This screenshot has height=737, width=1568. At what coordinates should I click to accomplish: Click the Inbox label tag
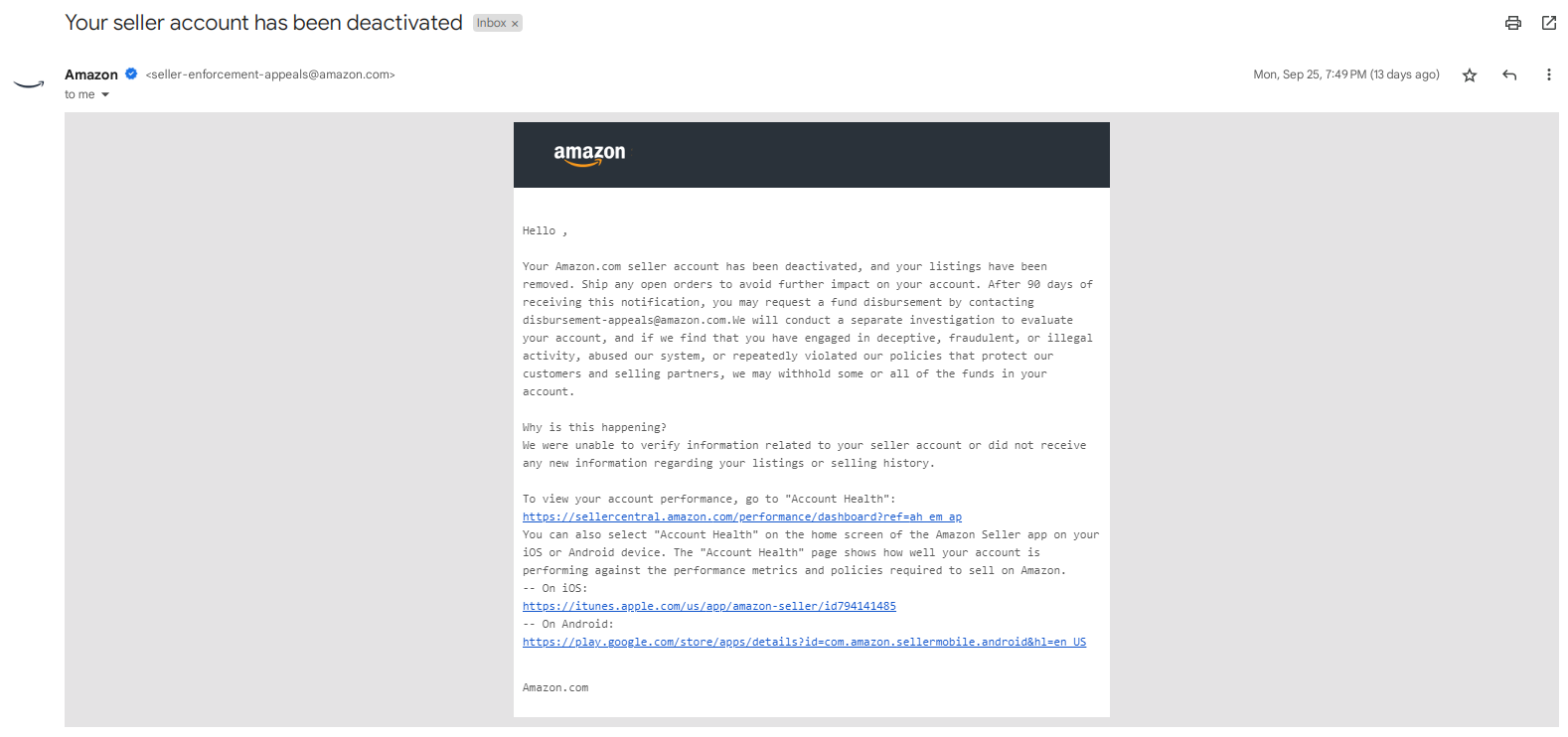tap(491, 23)
